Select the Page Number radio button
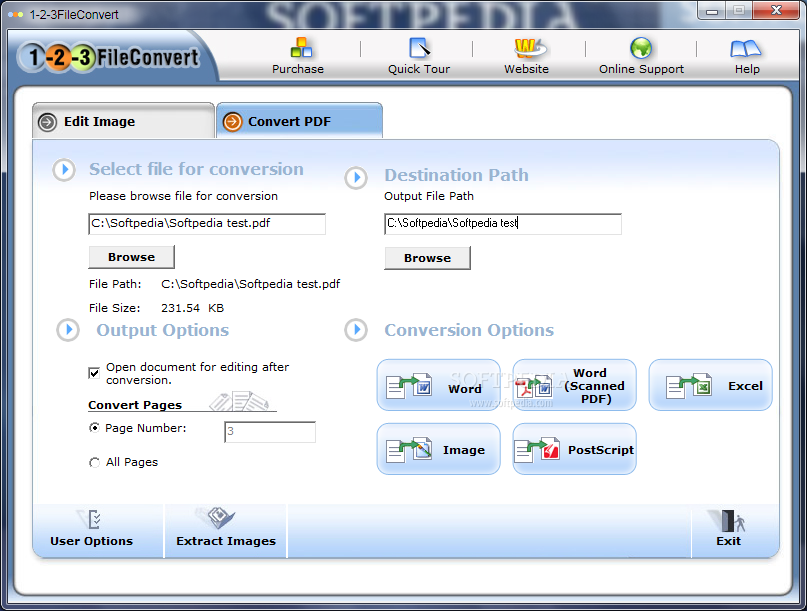The height and width of the screenshot is (611, 807). 94,428
